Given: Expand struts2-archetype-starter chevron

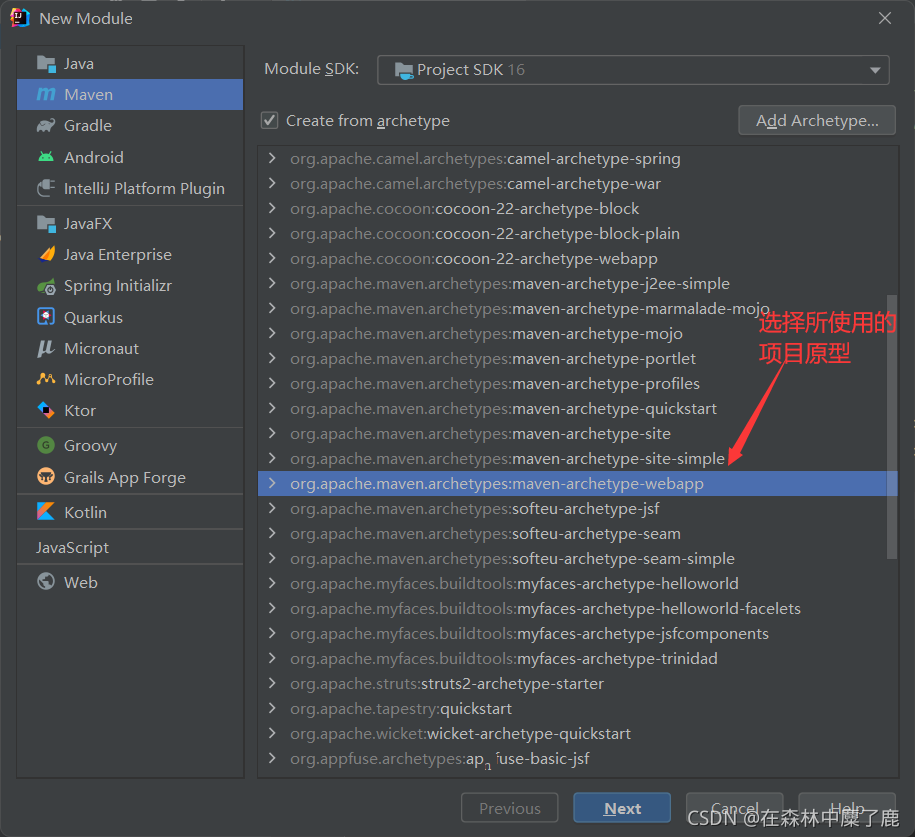Looking at the screenshot, I should click(272, 683).
